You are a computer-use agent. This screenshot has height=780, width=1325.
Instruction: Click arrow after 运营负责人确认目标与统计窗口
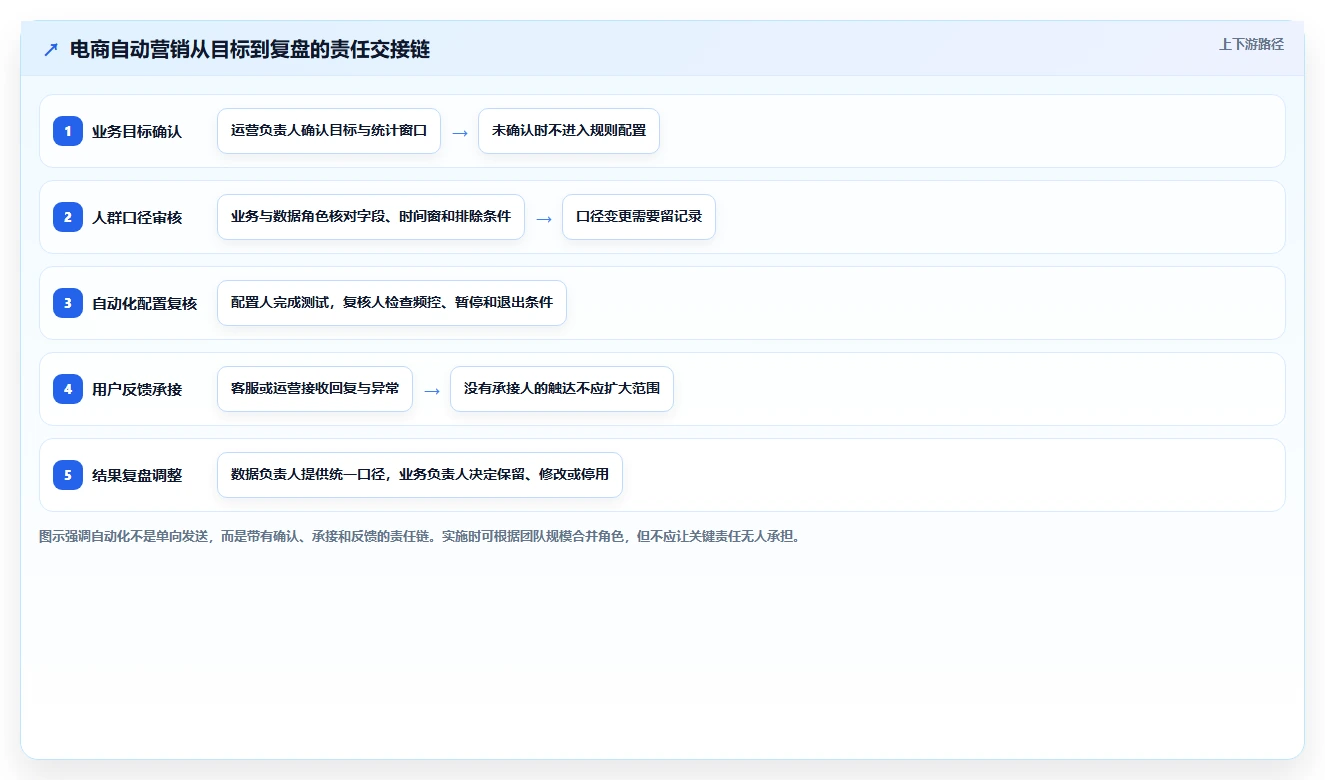pos(460,132)
